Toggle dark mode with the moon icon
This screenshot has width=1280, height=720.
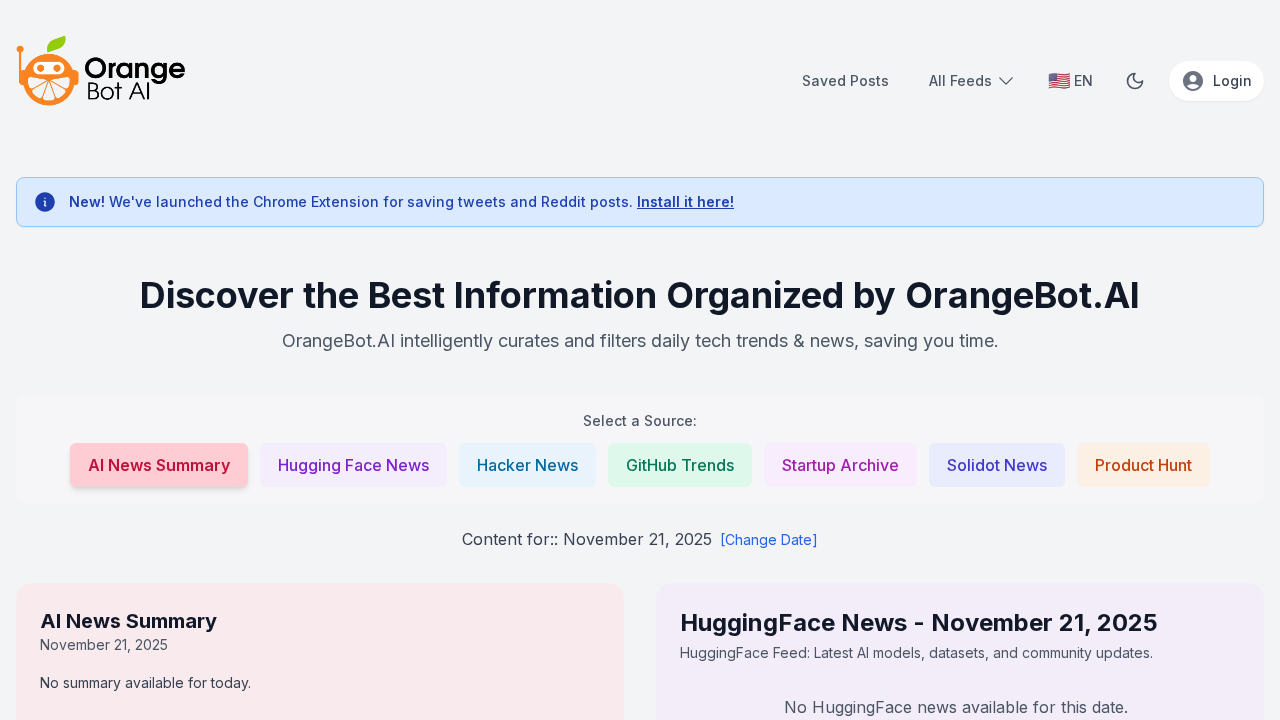point(1133,80)
